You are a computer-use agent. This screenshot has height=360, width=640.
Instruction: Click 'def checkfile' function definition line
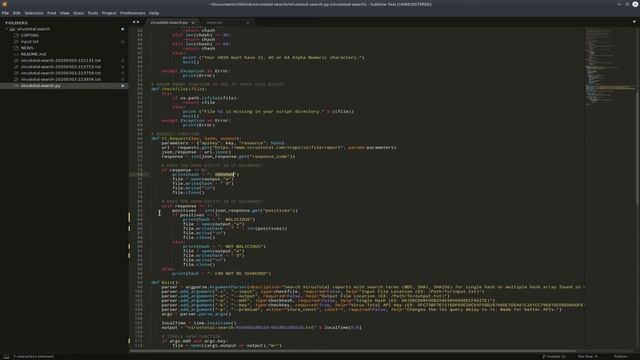click(179, 89)
